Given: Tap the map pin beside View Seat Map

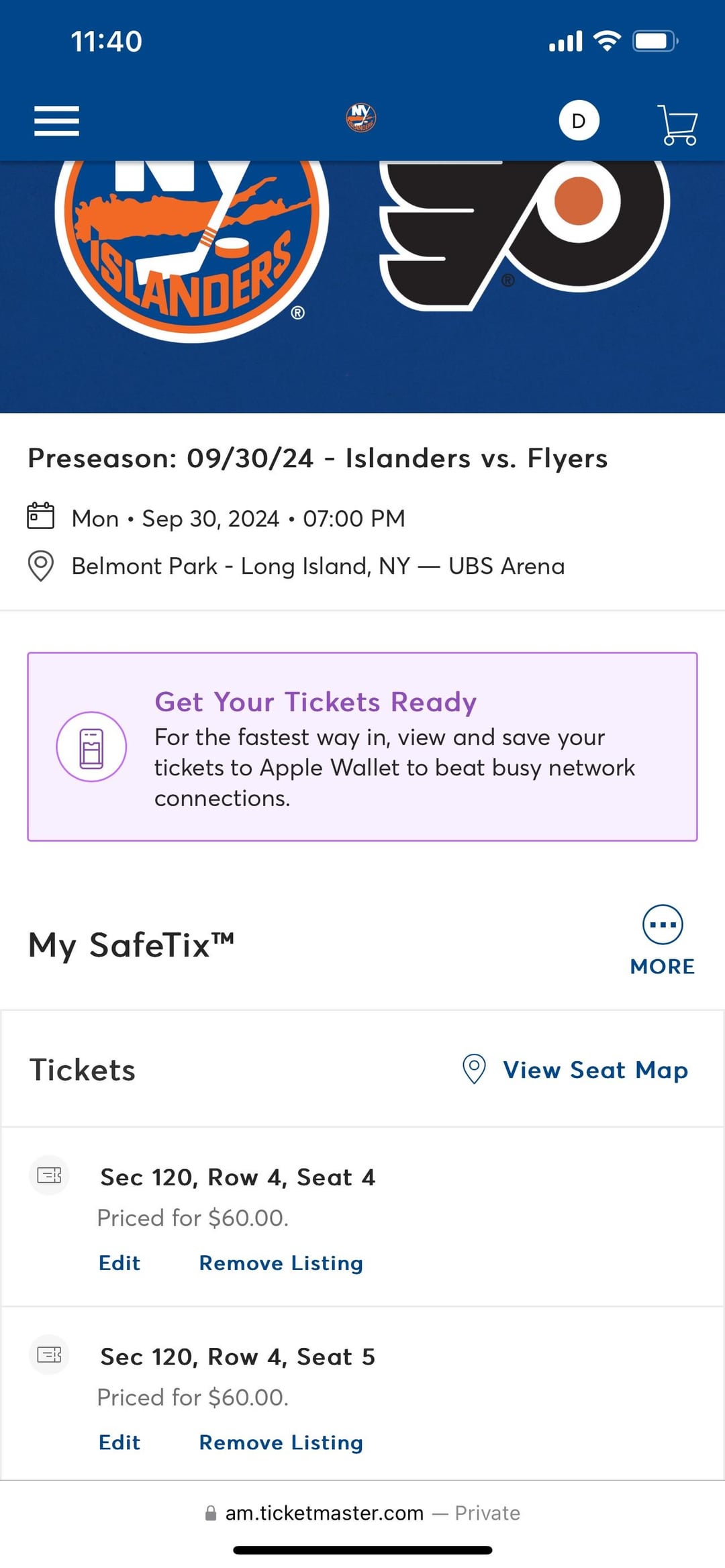Looking at the screenshot, I should [x=474, y=1069].
